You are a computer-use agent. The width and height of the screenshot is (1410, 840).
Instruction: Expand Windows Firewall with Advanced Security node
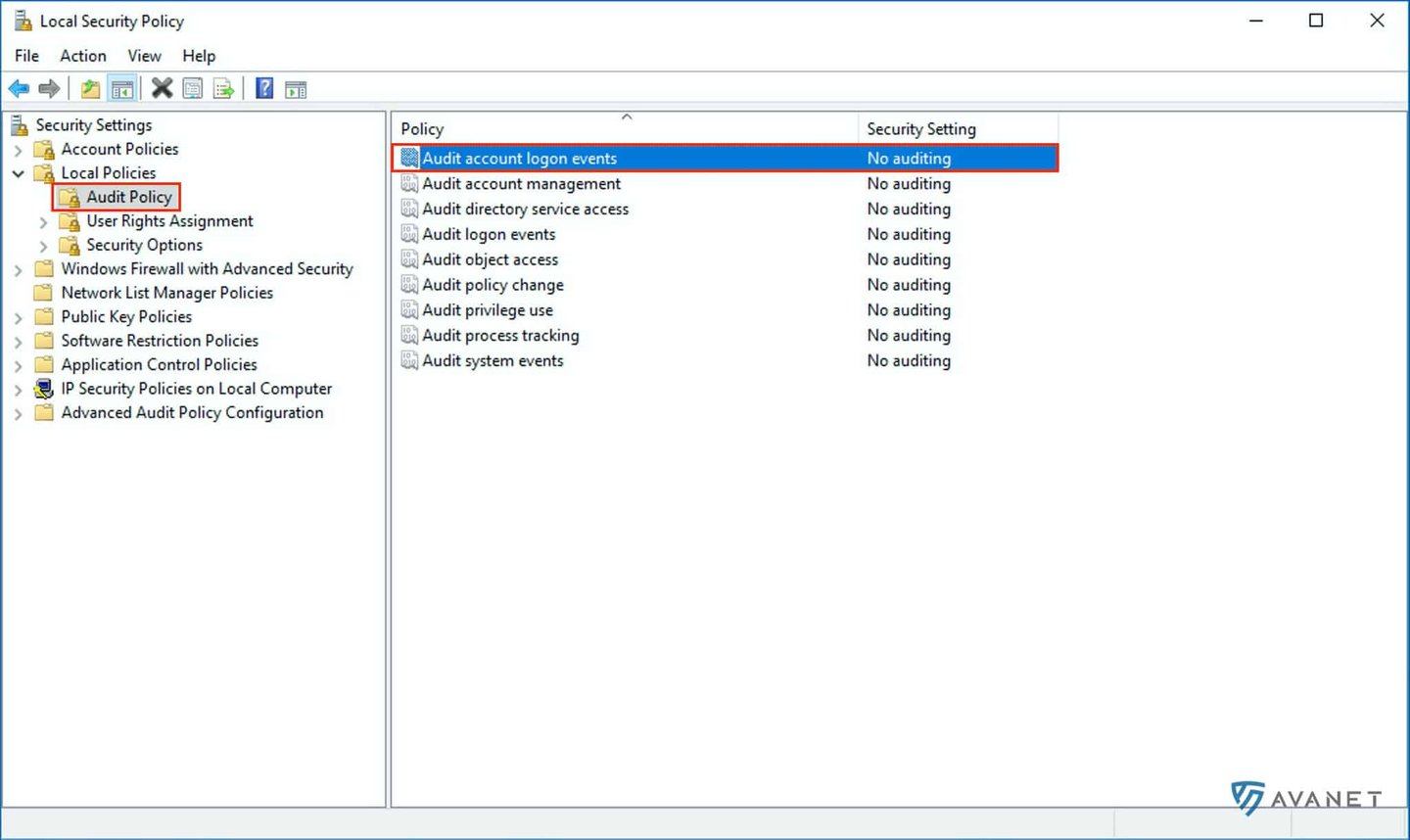tap(18, 270)
